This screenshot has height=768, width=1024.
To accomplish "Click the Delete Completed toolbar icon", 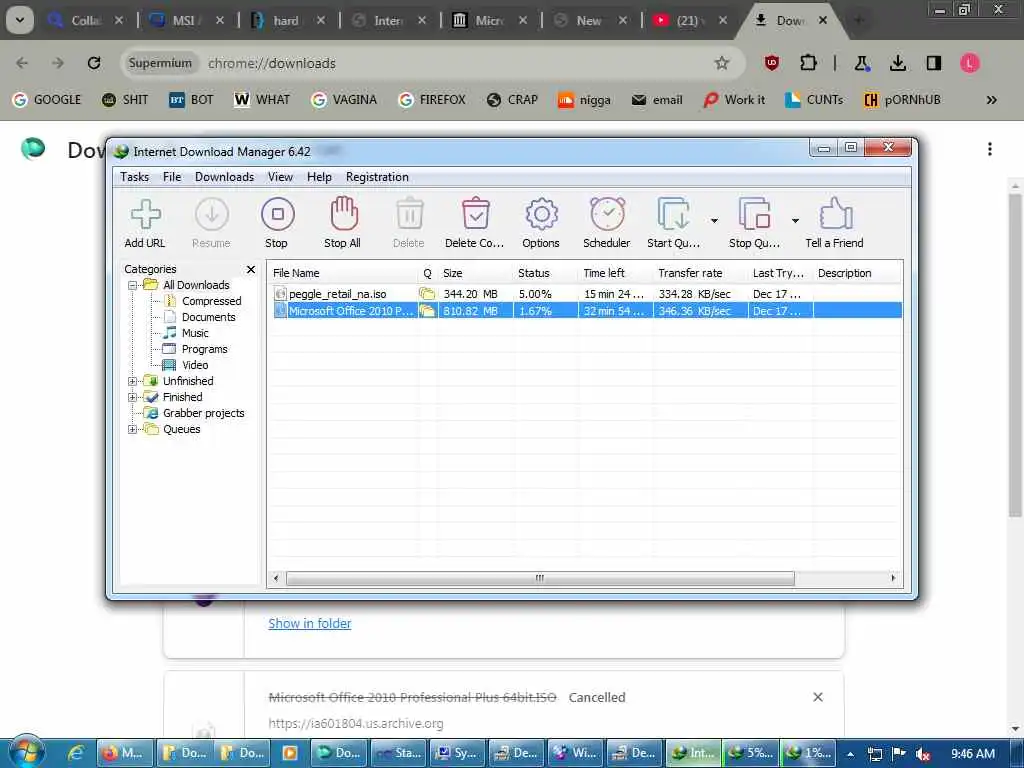I will (x=475, y=213).
